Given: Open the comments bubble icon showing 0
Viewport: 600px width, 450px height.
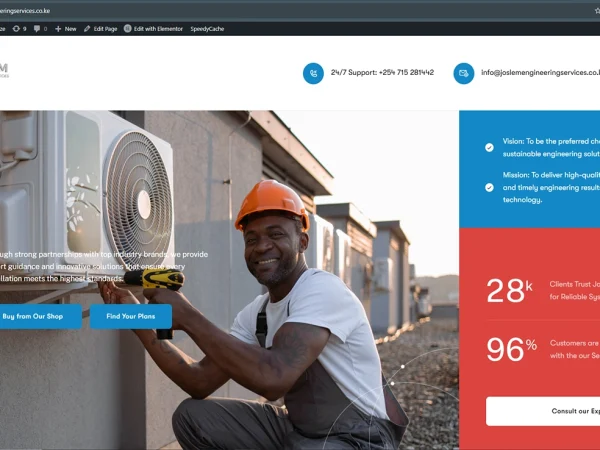Looking at the screenshot, I should tap(37, 29).
